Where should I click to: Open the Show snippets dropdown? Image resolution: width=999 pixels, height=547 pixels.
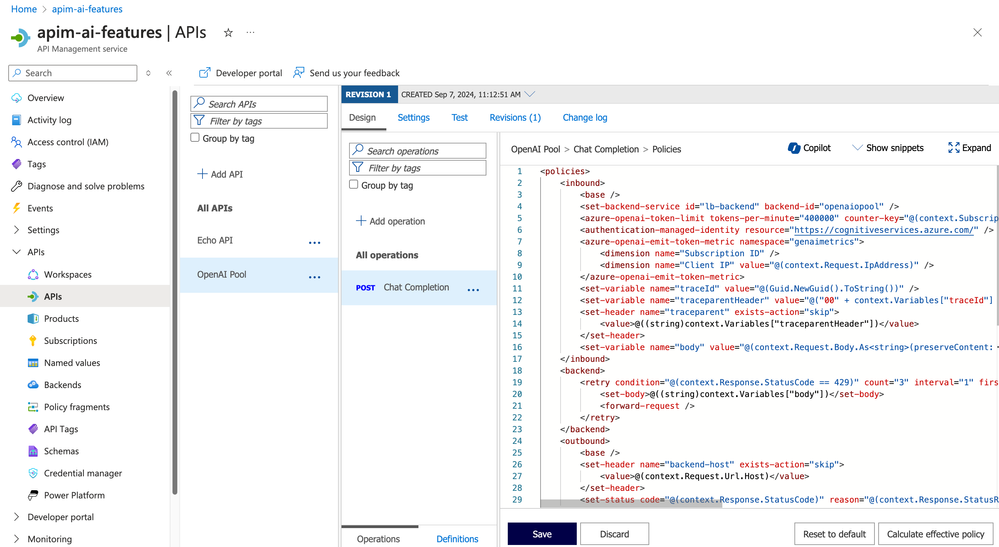888,148
